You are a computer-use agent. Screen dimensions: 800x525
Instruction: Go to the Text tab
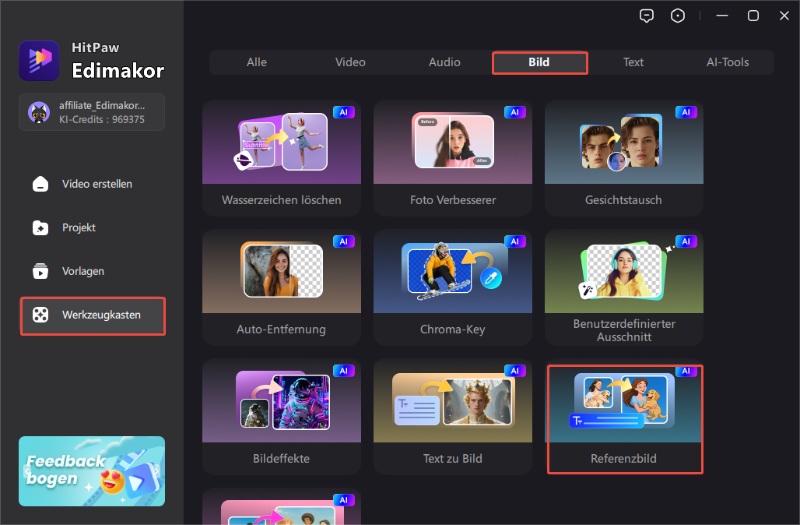633,62
